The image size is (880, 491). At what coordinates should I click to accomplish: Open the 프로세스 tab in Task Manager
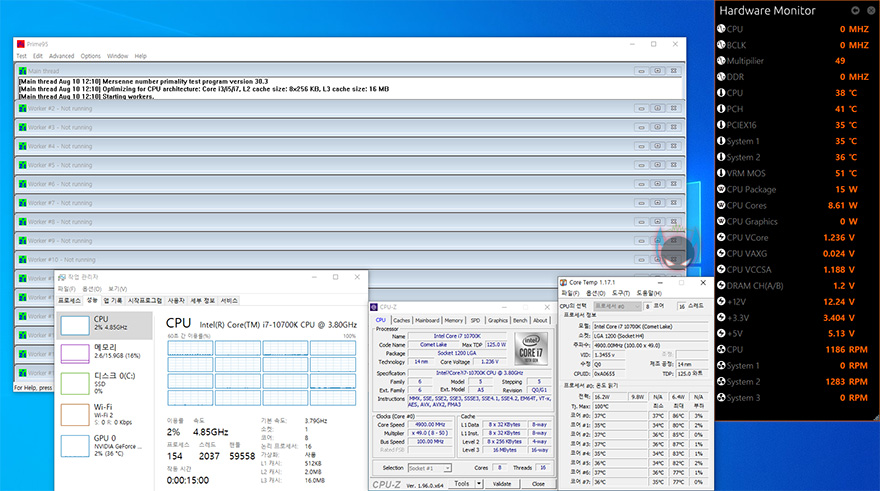pos(70,301)
